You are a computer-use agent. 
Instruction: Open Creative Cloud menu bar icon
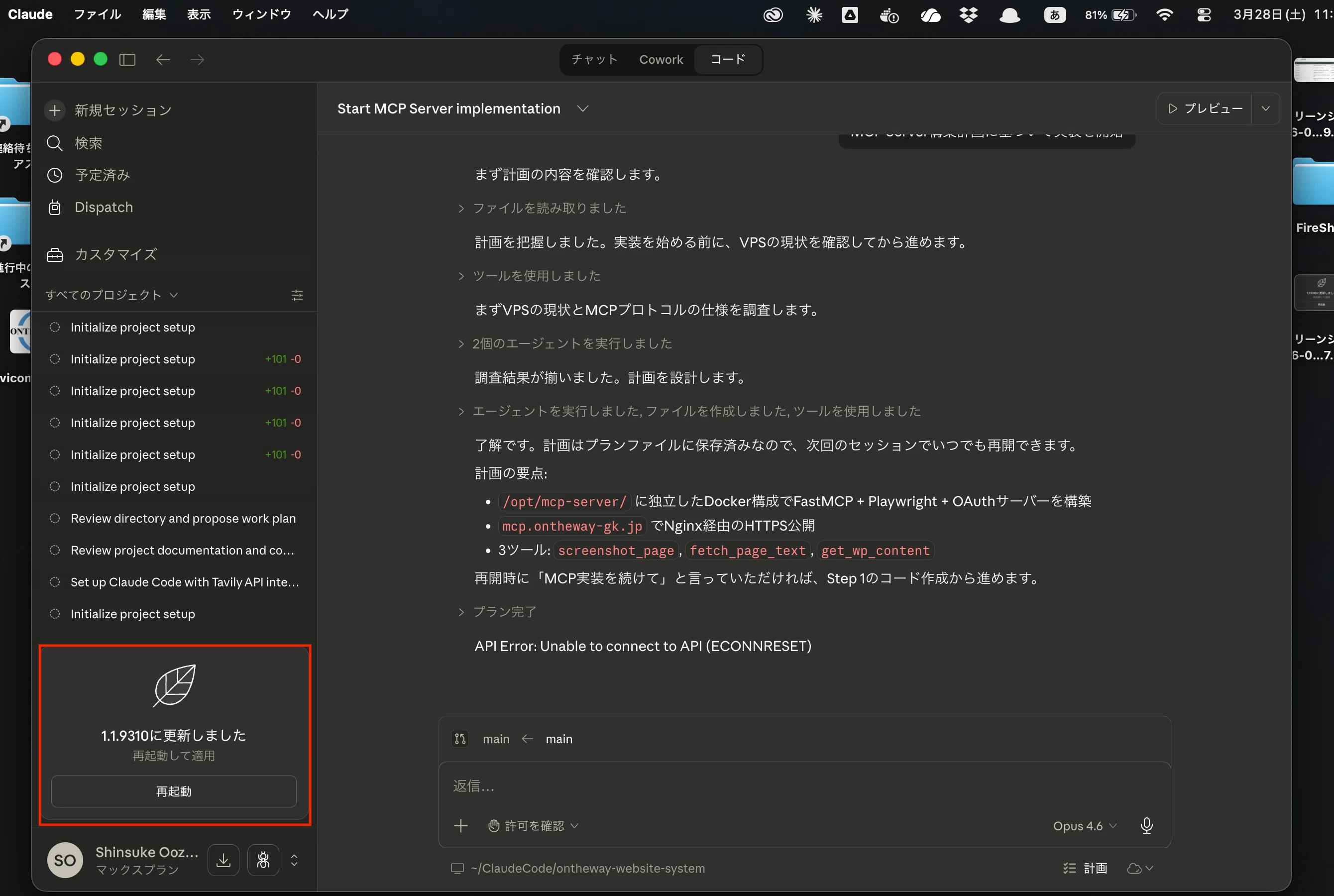click(x=773, y=15)
